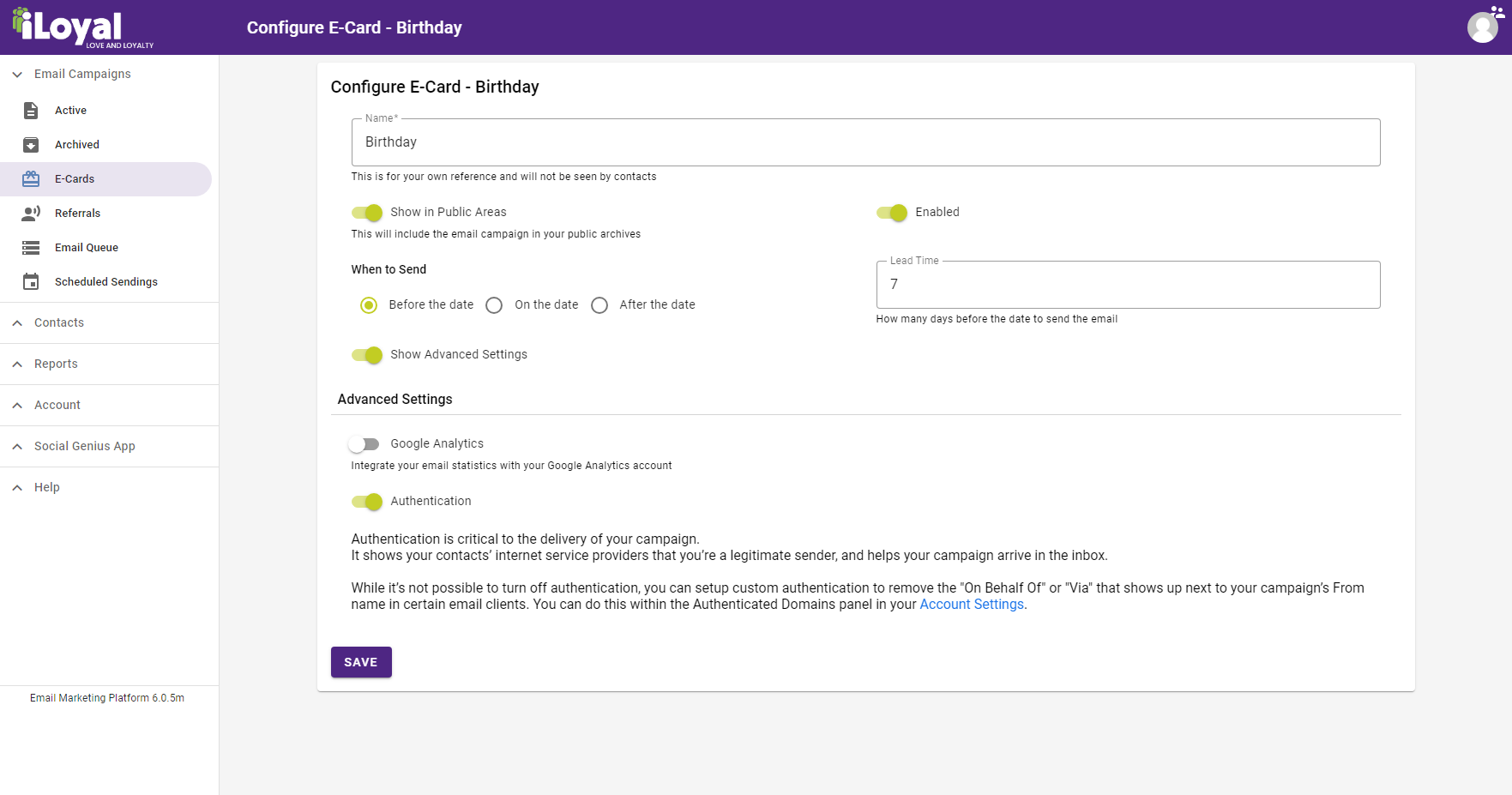Click the Scheduled Sendings calendar icon

tap(31, 282)
